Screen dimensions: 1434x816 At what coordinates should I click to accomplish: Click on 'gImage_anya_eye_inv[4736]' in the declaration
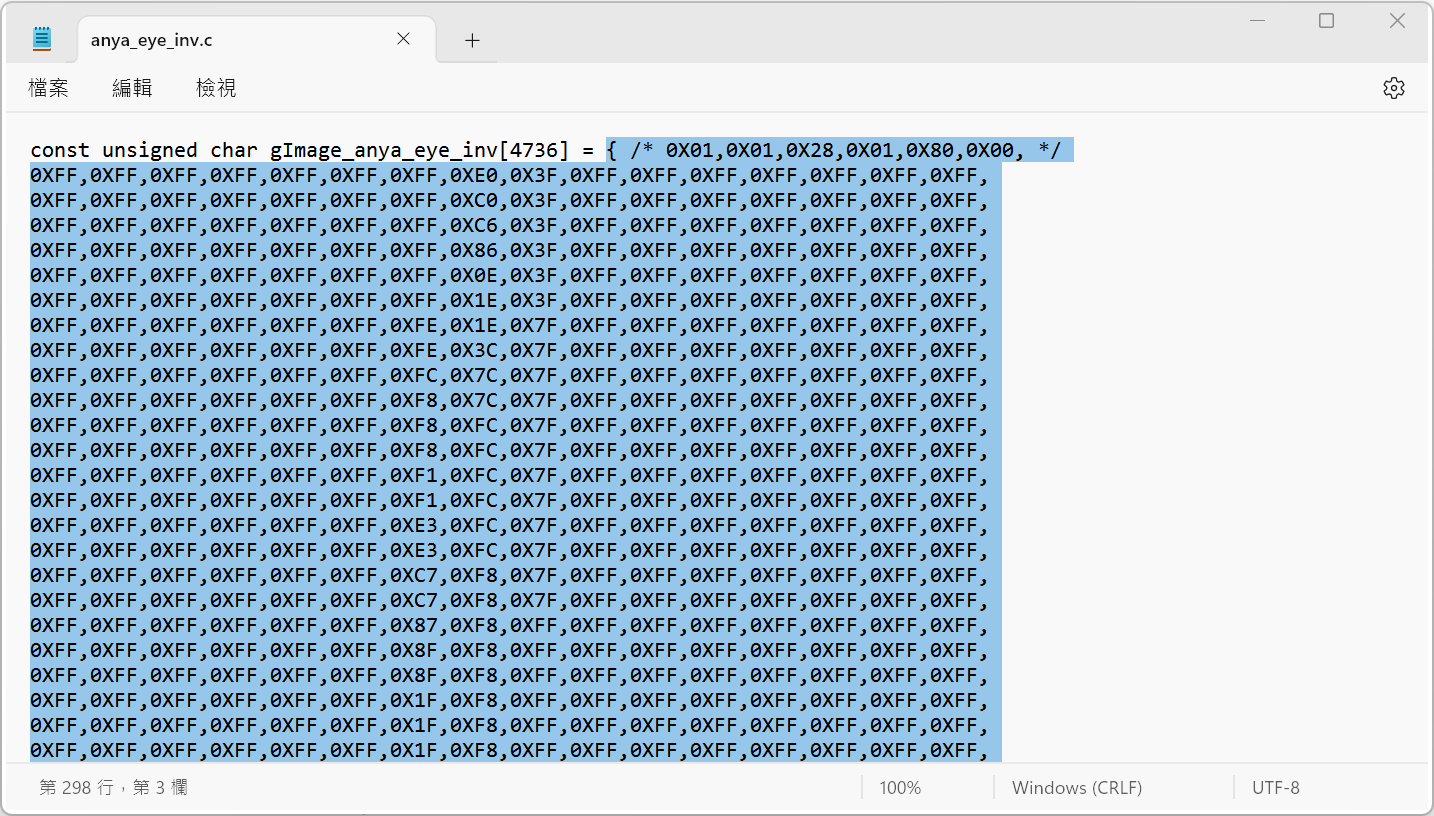click(419, 150)
